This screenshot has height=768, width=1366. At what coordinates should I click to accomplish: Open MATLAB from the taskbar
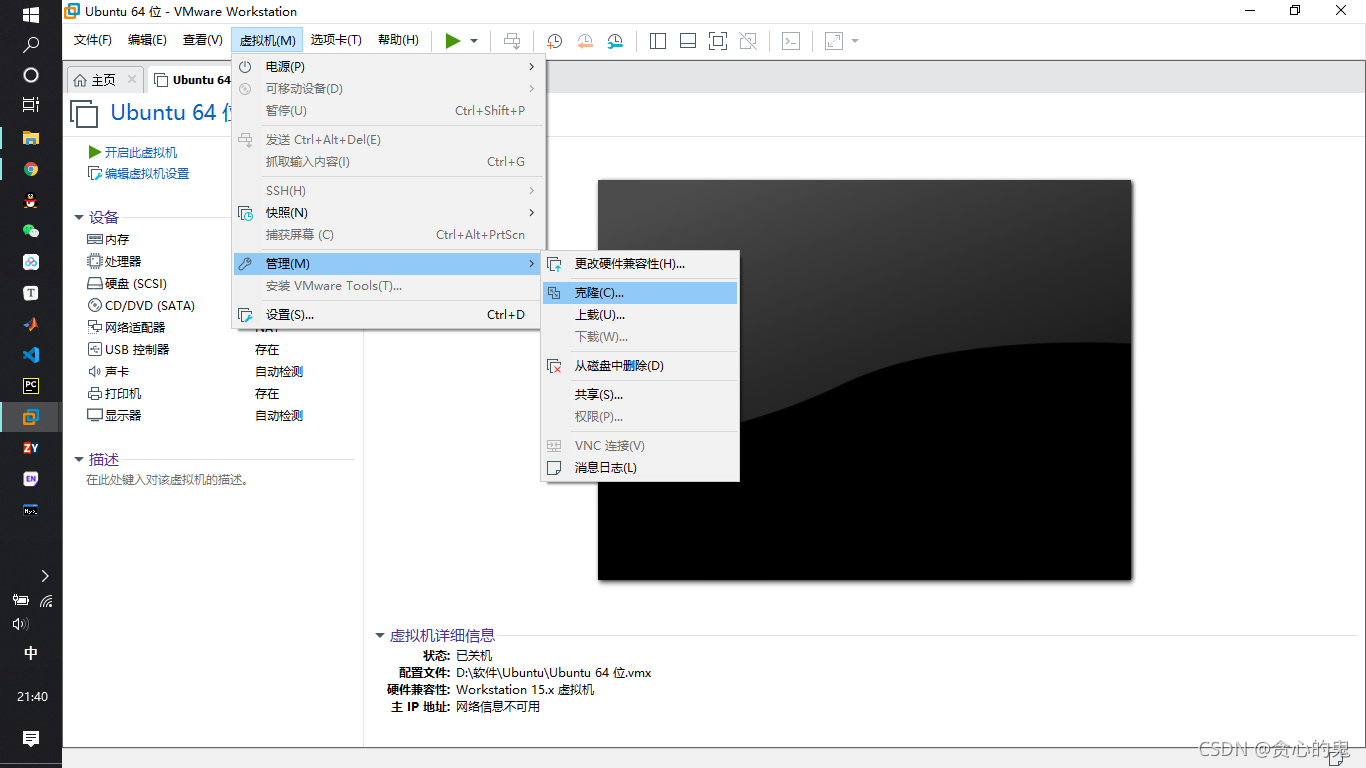(31, 324)
